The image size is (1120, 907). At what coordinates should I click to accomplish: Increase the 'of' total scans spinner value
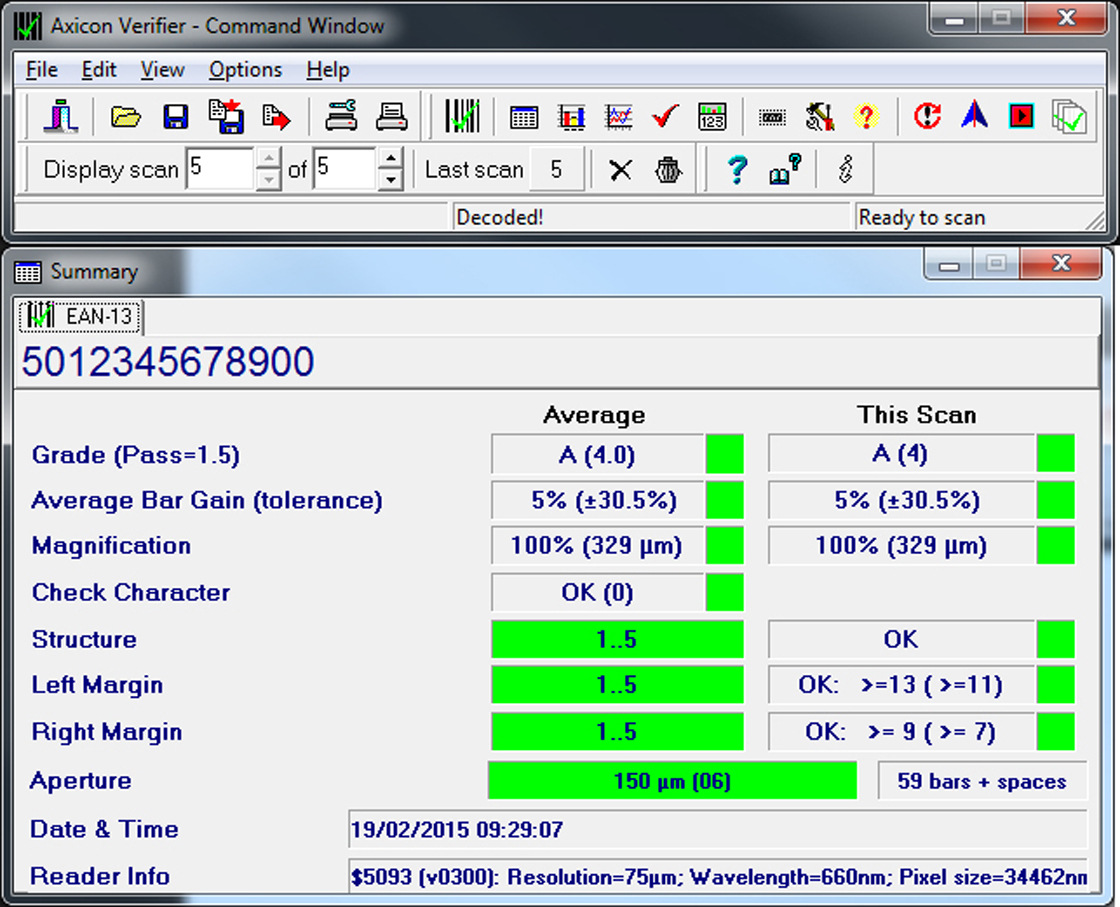[391, 159]
